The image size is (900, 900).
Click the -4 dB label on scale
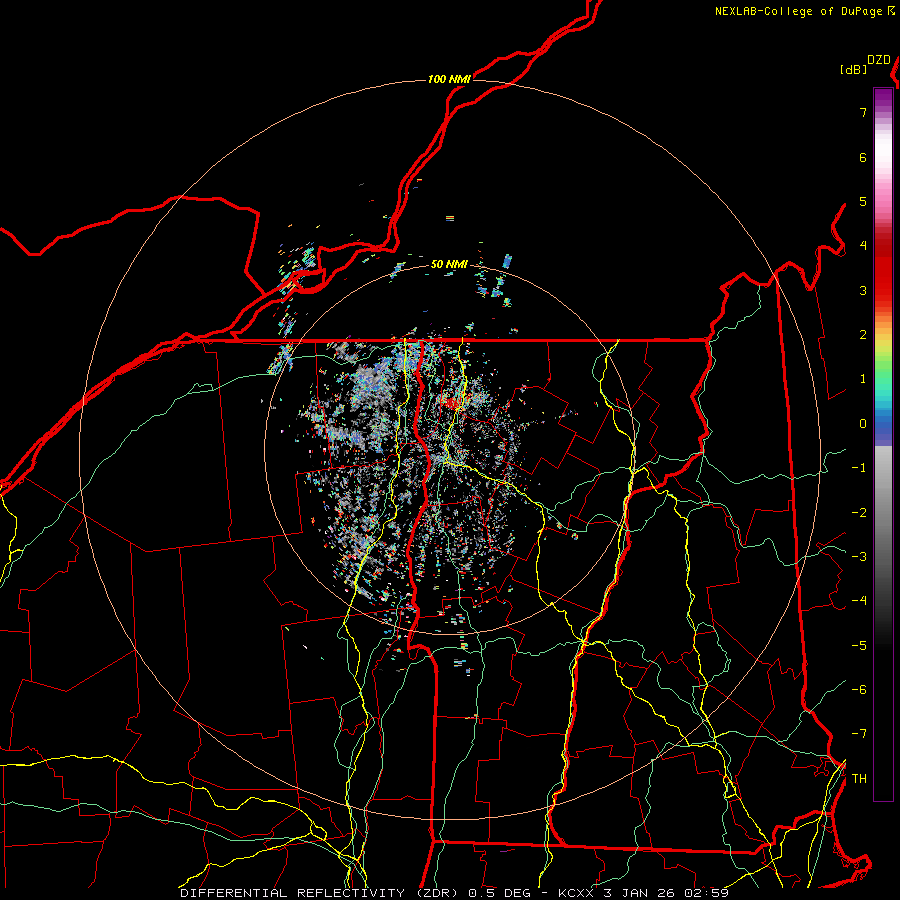point(859,601)
